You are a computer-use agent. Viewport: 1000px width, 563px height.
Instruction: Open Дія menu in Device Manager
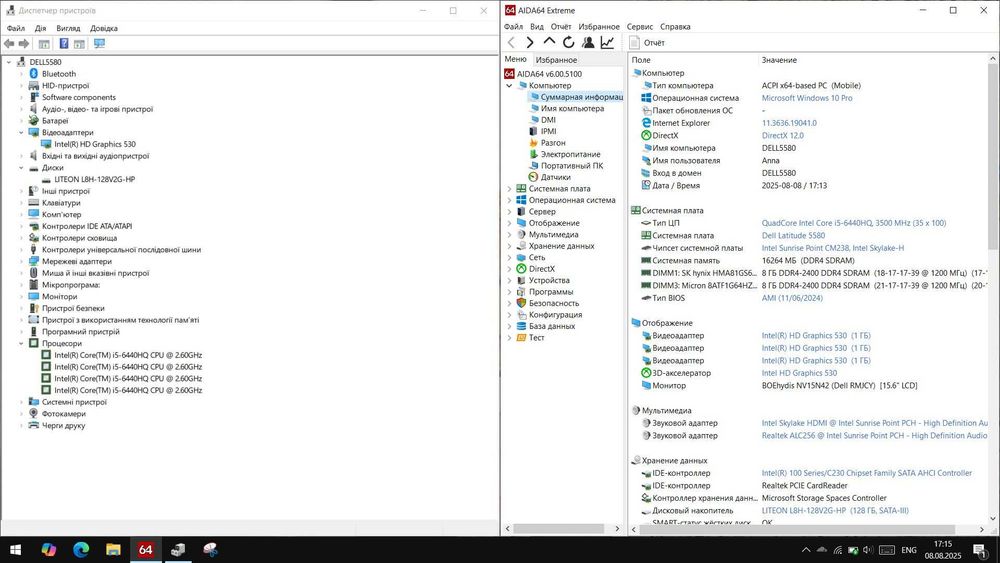(41, 28)
